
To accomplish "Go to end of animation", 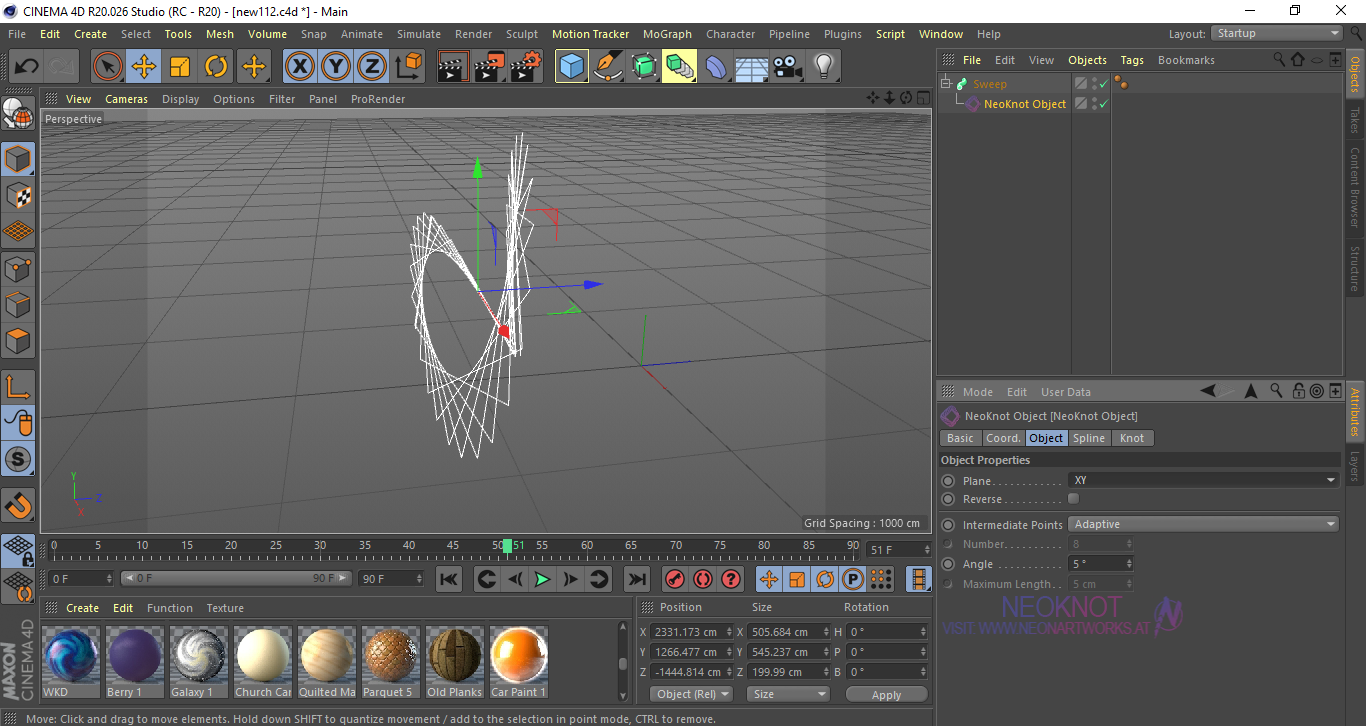I will [636, 579].
